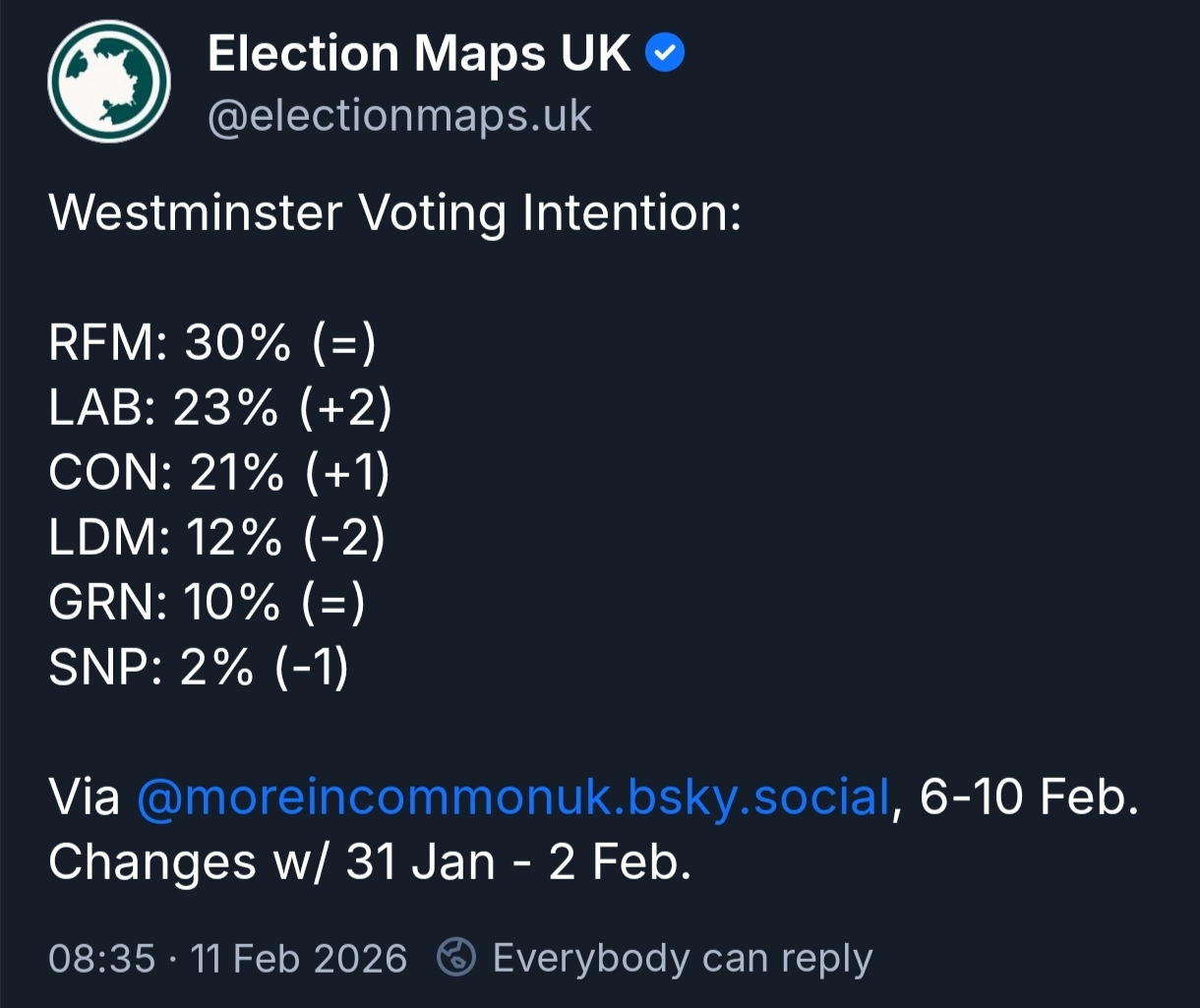Click the "6-10 Feb." fieldwork dates text
1200x1008 pixels.
[x=1029, y=797]
